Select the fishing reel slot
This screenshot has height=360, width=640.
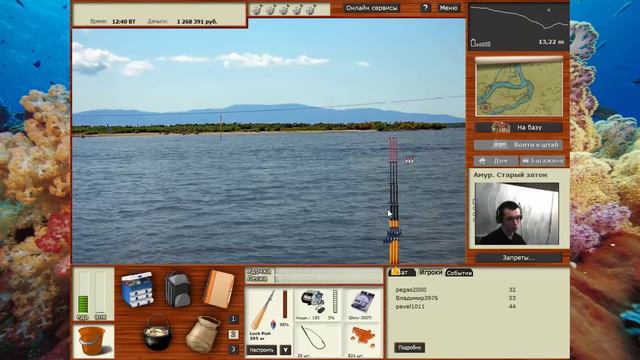(x=317, y=304)
